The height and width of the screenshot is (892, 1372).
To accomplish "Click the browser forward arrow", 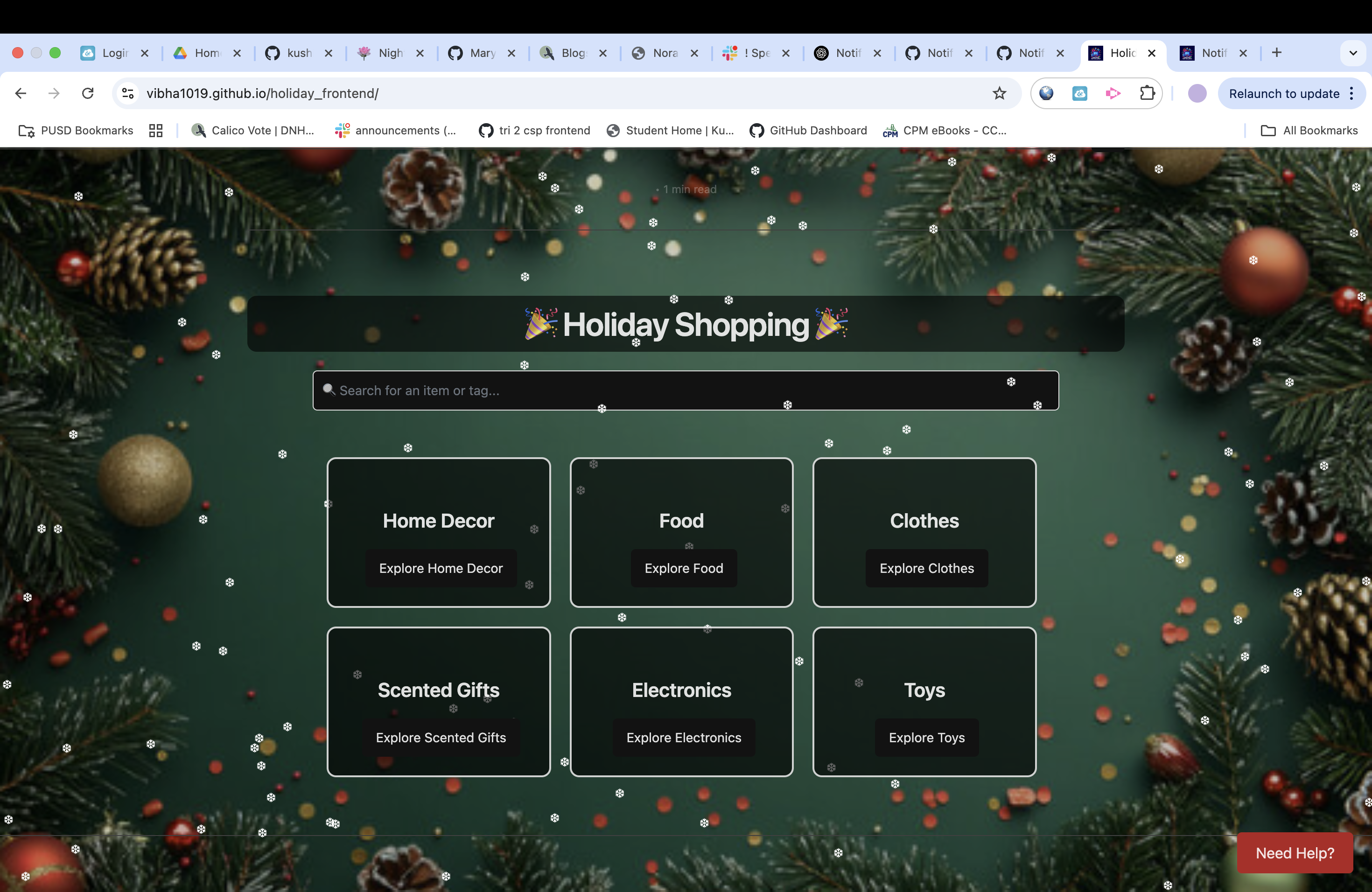I will pyautogui.click(x=54, y=93).
